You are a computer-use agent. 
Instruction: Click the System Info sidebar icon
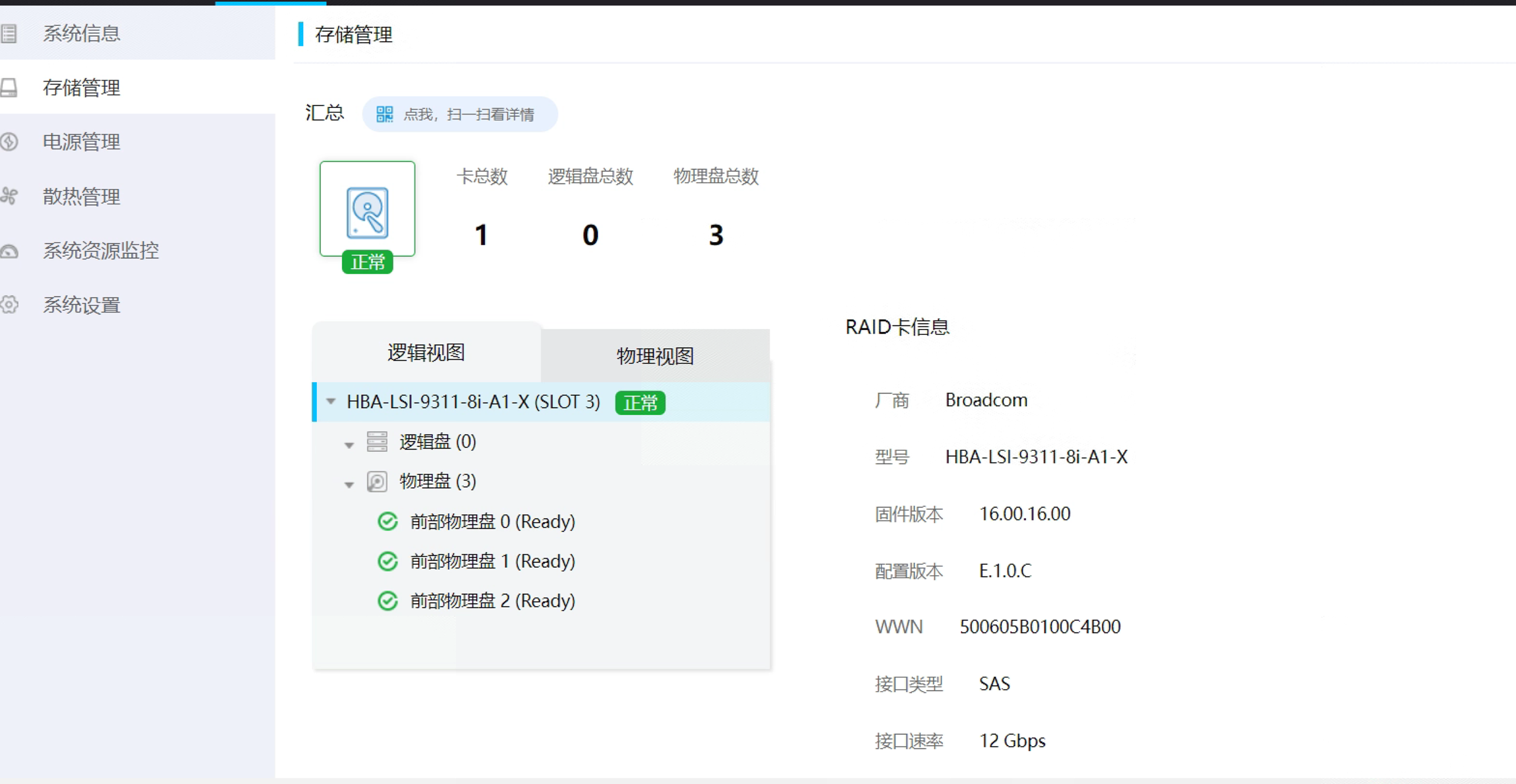coord(8,33)
